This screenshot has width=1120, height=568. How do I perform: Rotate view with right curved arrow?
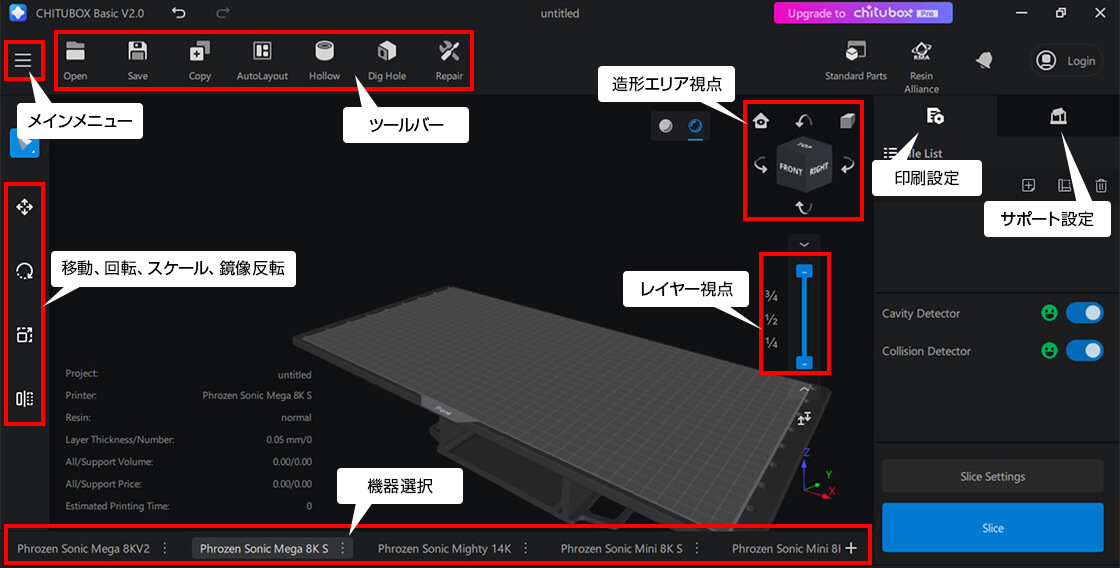click(847, 166)
